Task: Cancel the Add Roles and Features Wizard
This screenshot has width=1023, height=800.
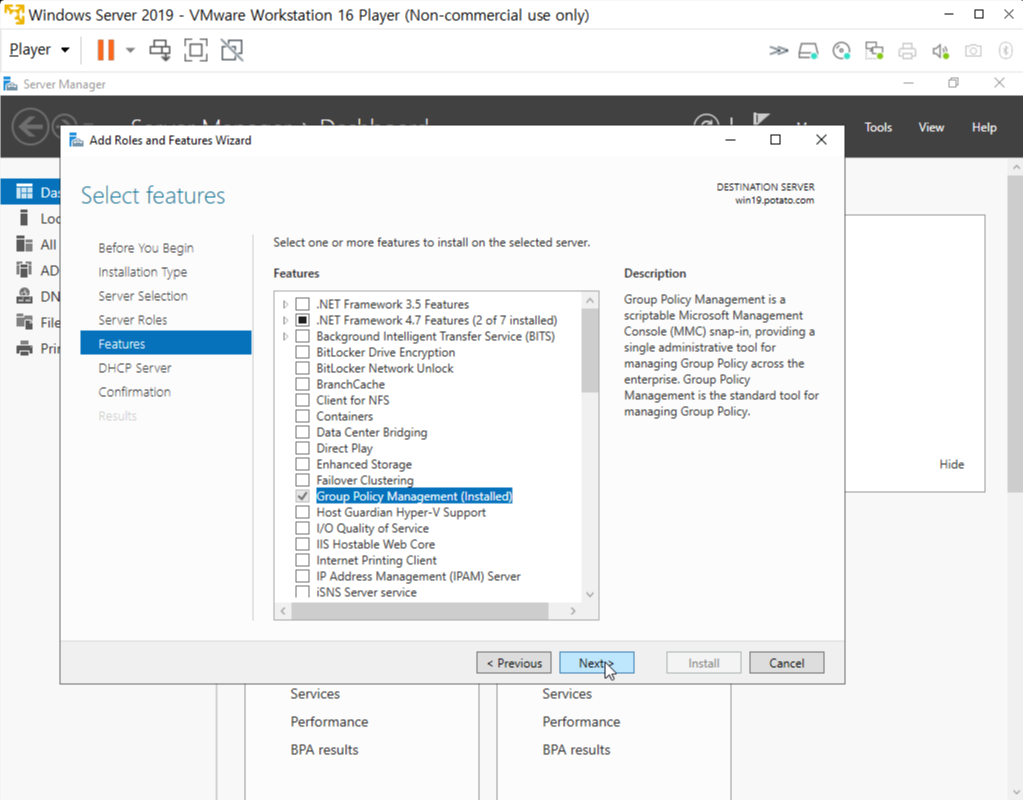Action: click(786, 663)
